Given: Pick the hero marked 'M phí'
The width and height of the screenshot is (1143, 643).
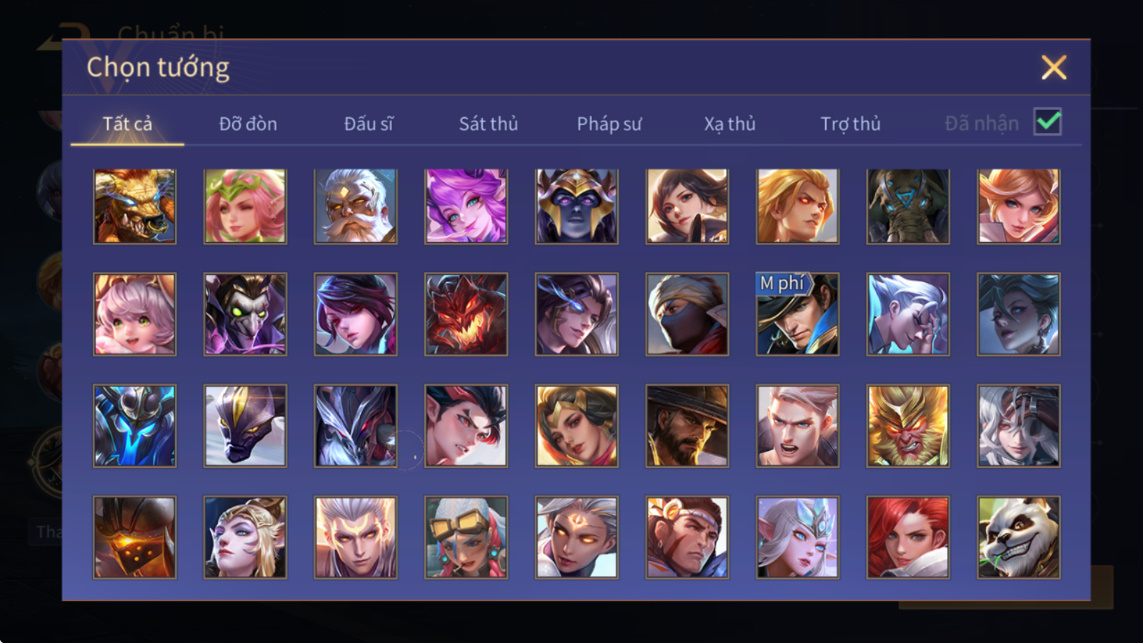Looking at the screenshot, I should pyautogui.click(x=797, y=314).
